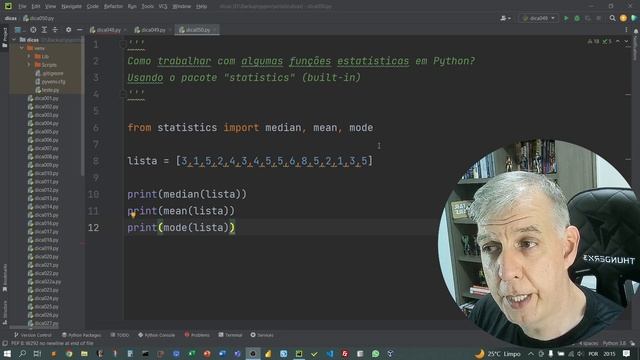Viewport: 640px width, 360px height.
Task: Open Project panel settings gear
Action: [x=68, y=30]
